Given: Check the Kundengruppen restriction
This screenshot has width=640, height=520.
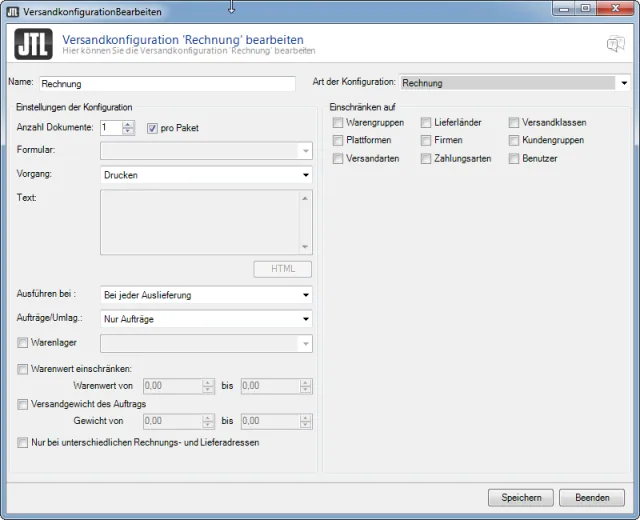Looking at the screenshot, I should tap(514, 140).
